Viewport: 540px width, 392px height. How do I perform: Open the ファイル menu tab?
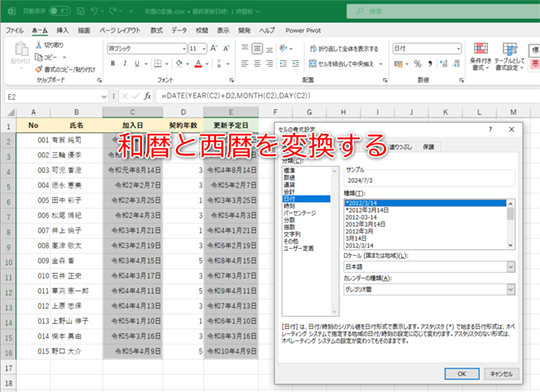point(14,30)
